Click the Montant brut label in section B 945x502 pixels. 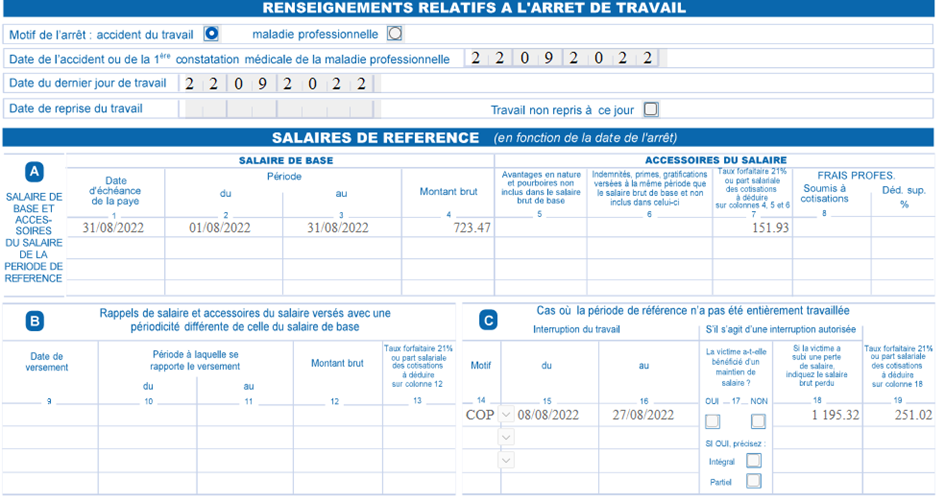tap(338, 363)
